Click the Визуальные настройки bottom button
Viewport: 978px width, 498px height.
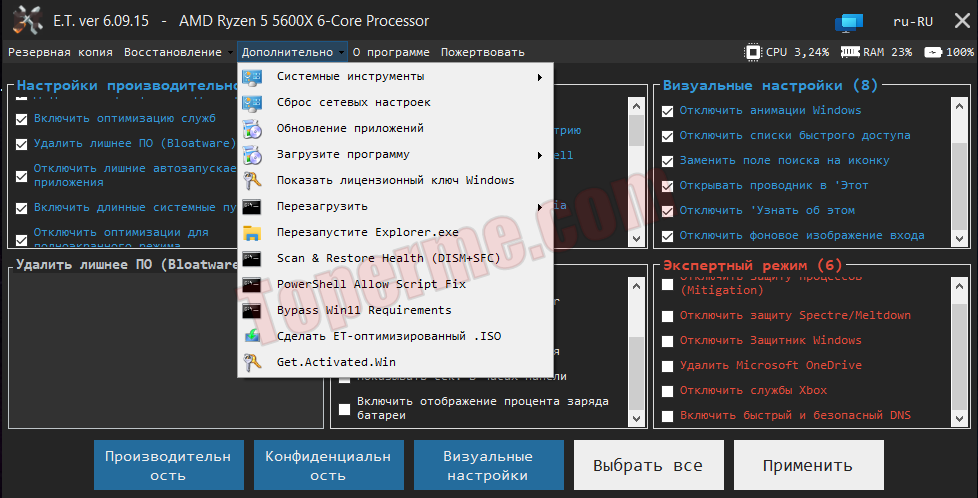(488, 465)
